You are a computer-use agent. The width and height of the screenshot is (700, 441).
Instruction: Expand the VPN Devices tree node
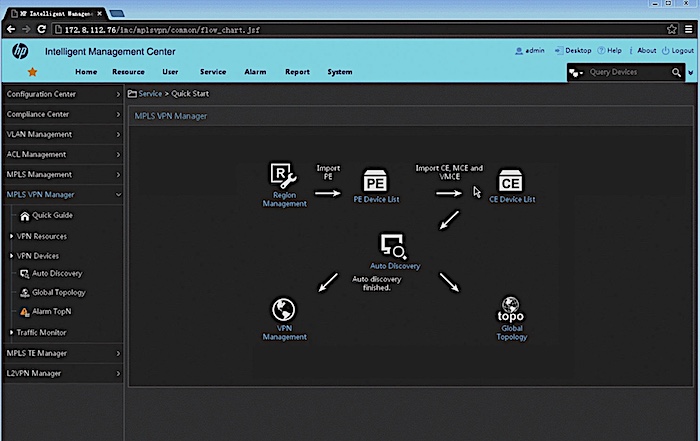pos(11,256)
